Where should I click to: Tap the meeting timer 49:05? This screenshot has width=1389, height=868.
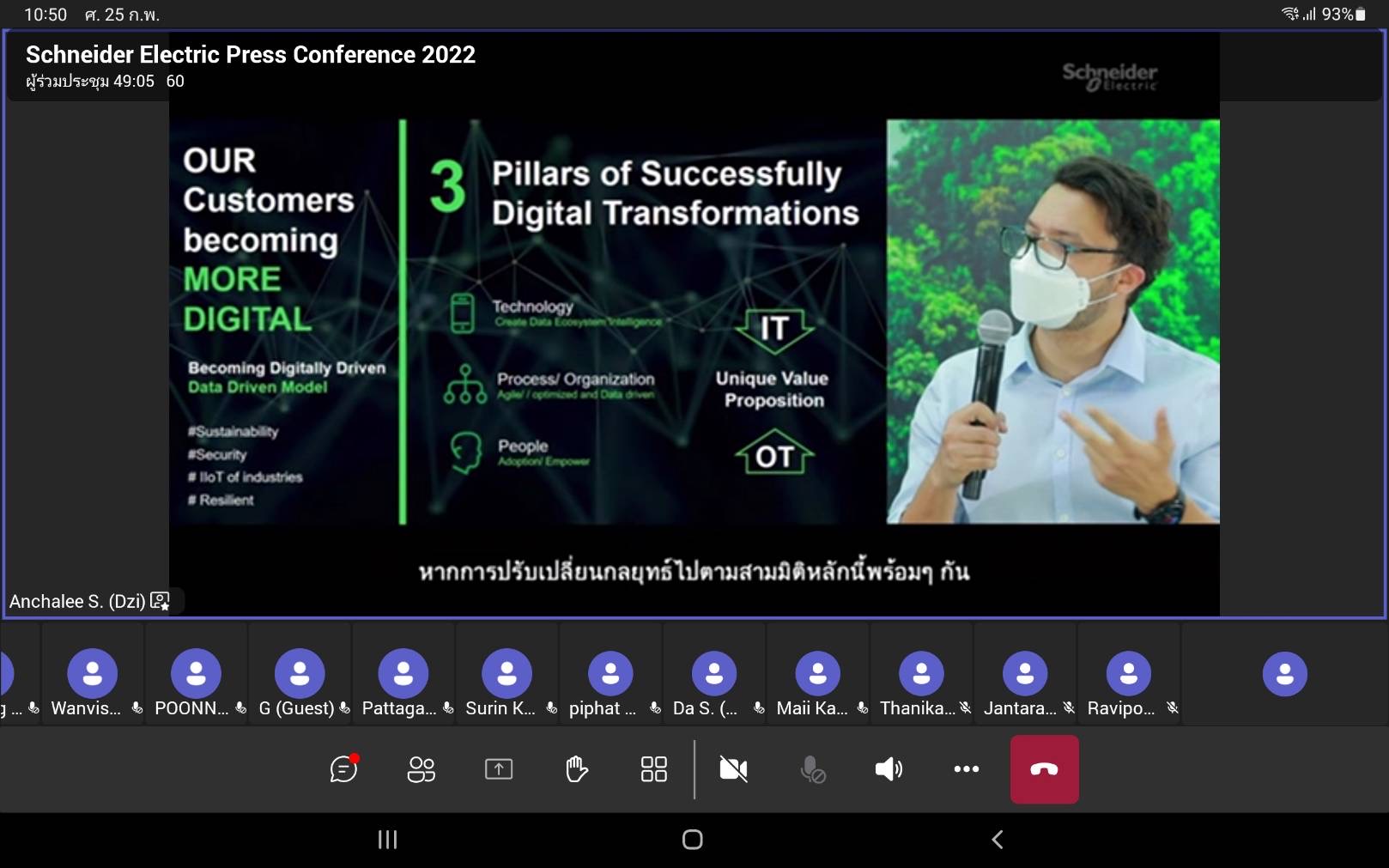click(x=134, y=82)
